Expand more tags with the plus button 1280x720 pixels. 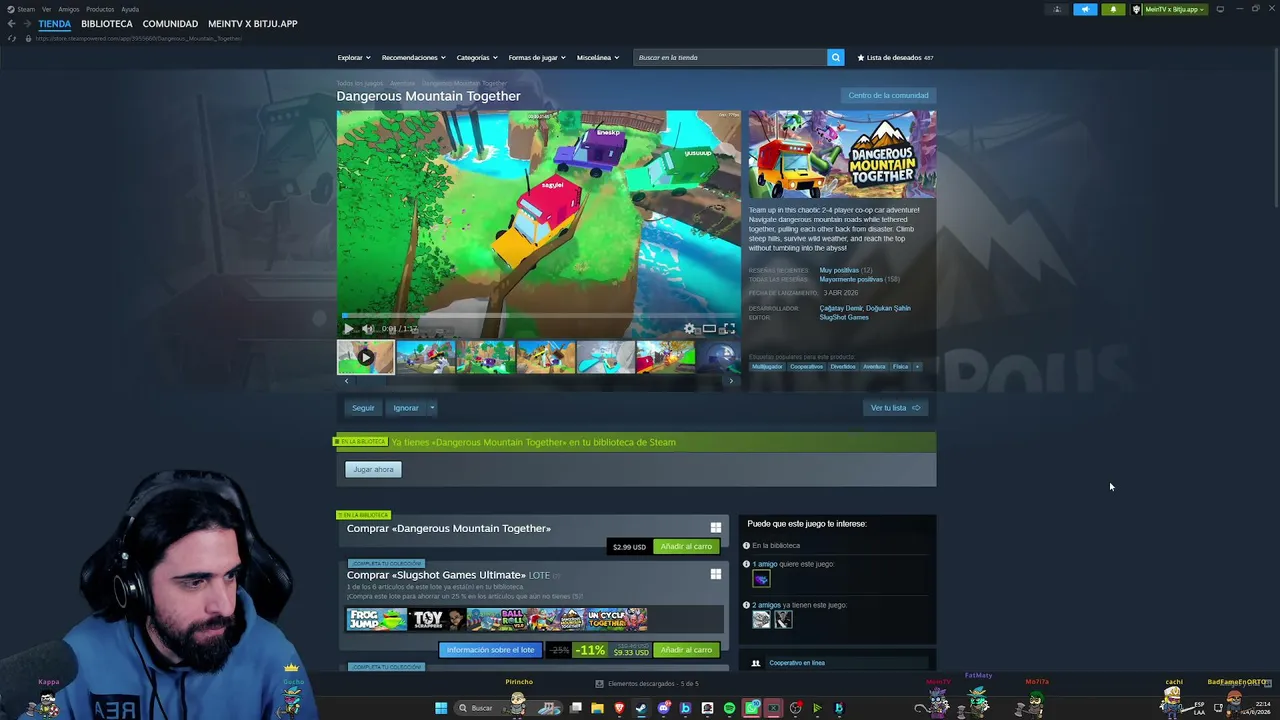pyautogui.click(x=917, y=367)
